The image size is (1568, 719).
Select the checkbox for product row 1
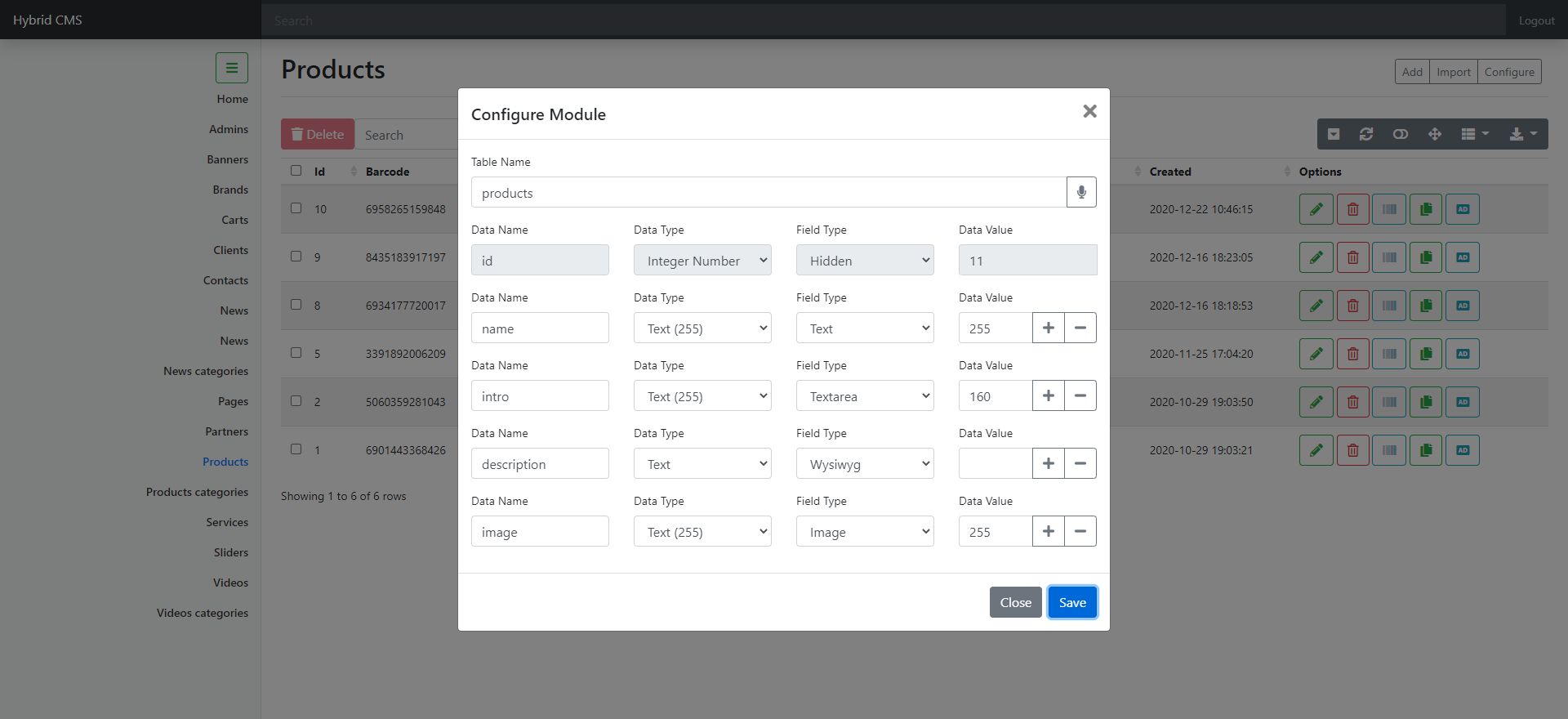296,449
